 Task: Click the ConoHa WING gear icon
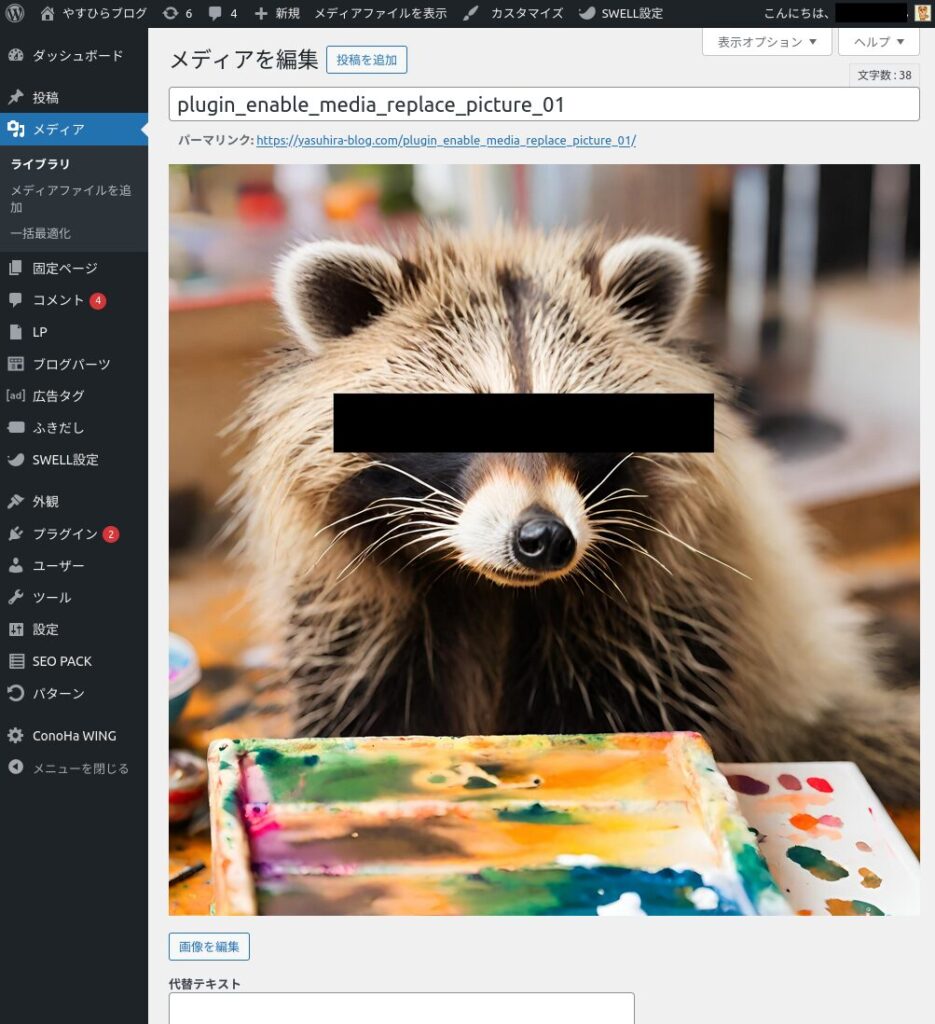pyautogui.click(x=16, y=736)
